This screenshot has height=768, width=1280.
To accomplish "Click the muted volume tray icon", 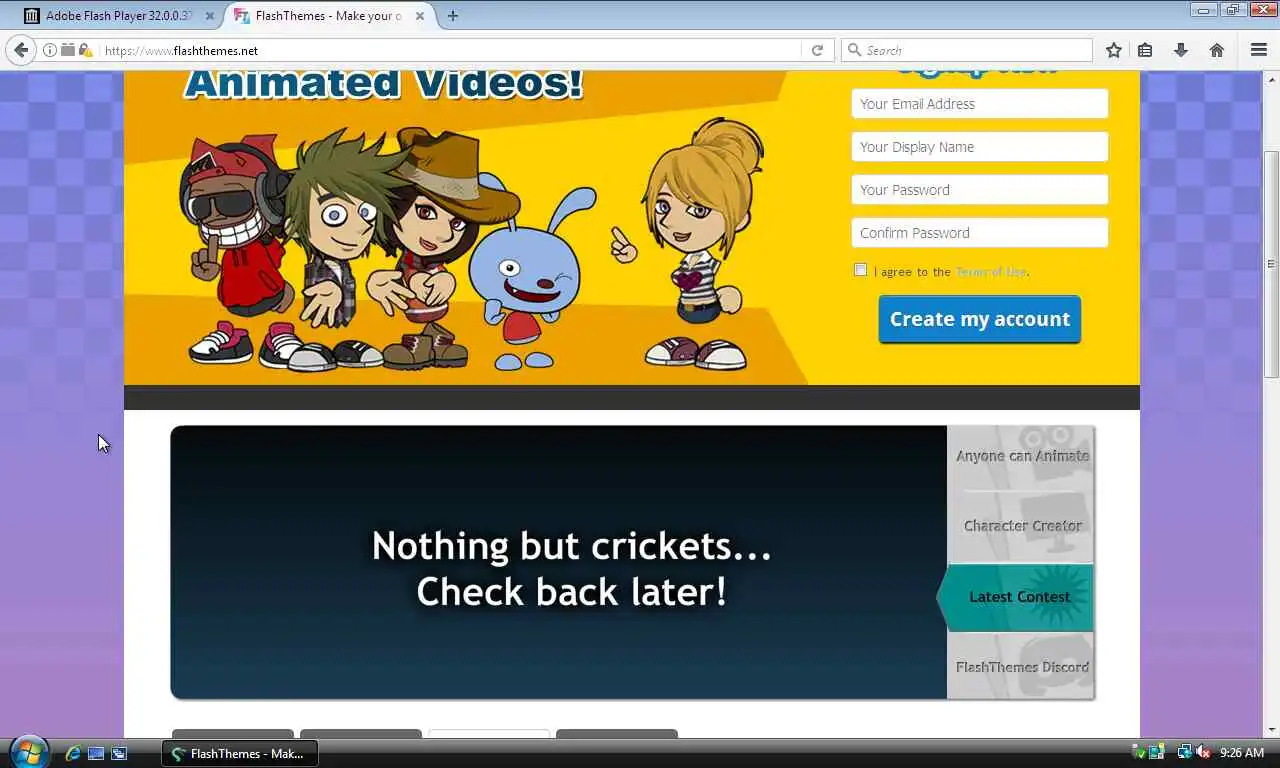I will pos(1203,753).
